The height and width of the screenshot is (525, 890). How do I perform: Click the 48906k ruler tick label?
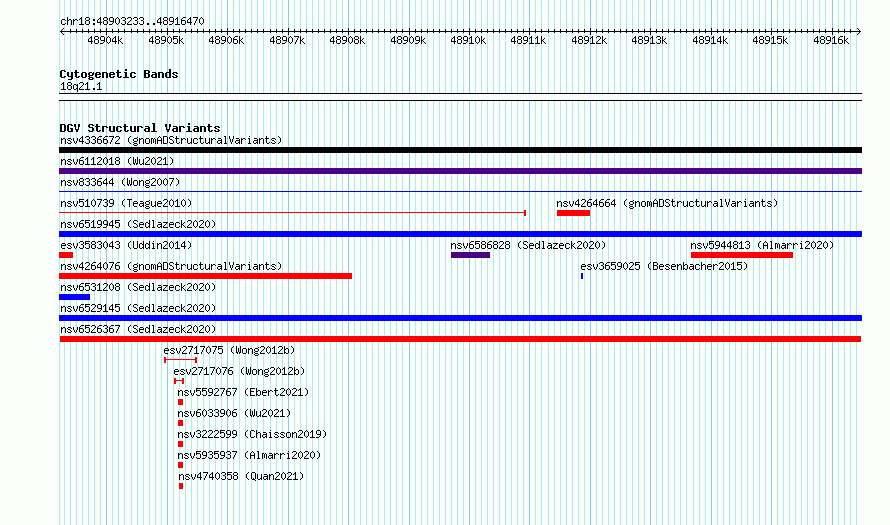pos(226,40)
